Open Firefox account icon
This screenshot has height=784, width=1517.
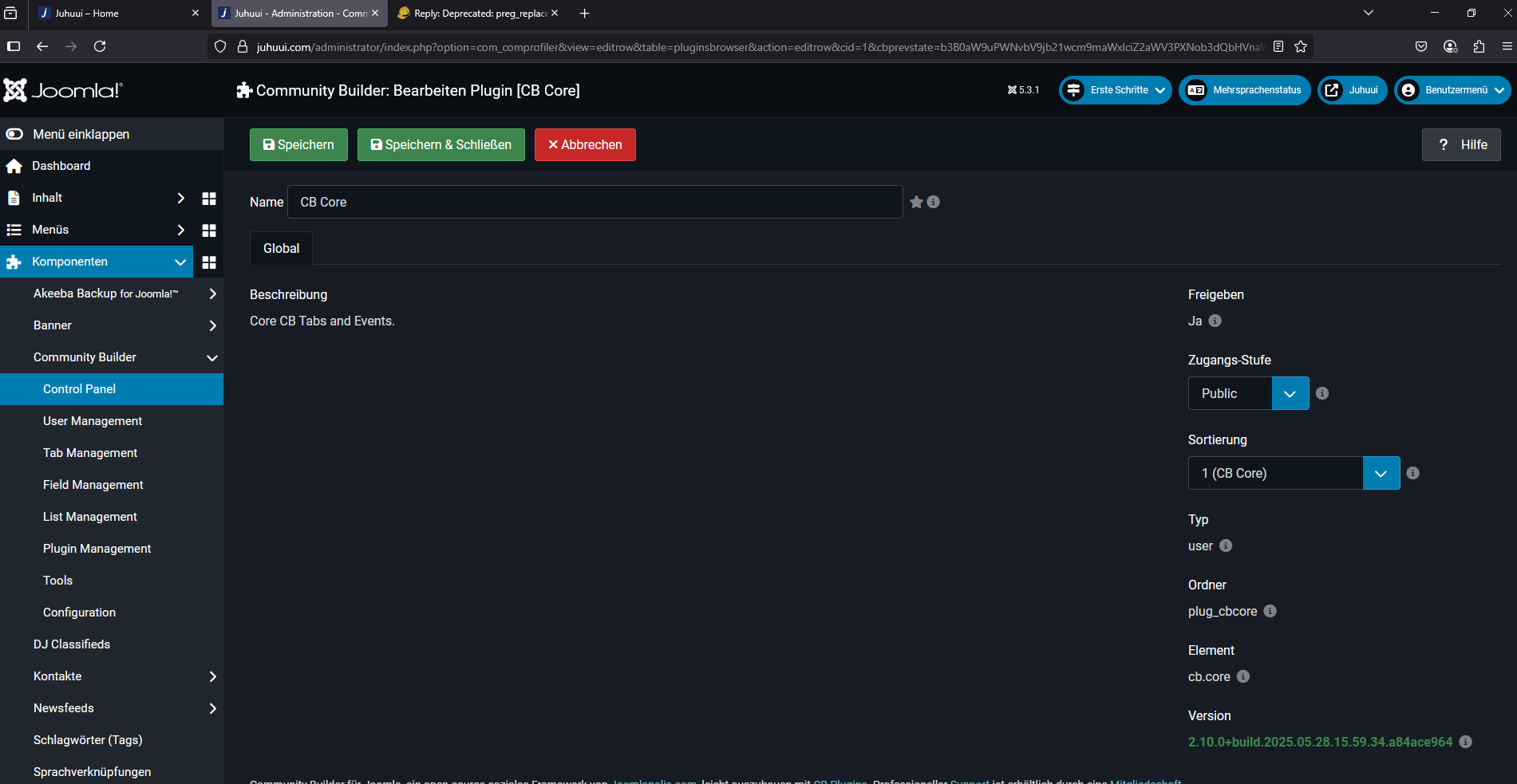[1451, 46]
